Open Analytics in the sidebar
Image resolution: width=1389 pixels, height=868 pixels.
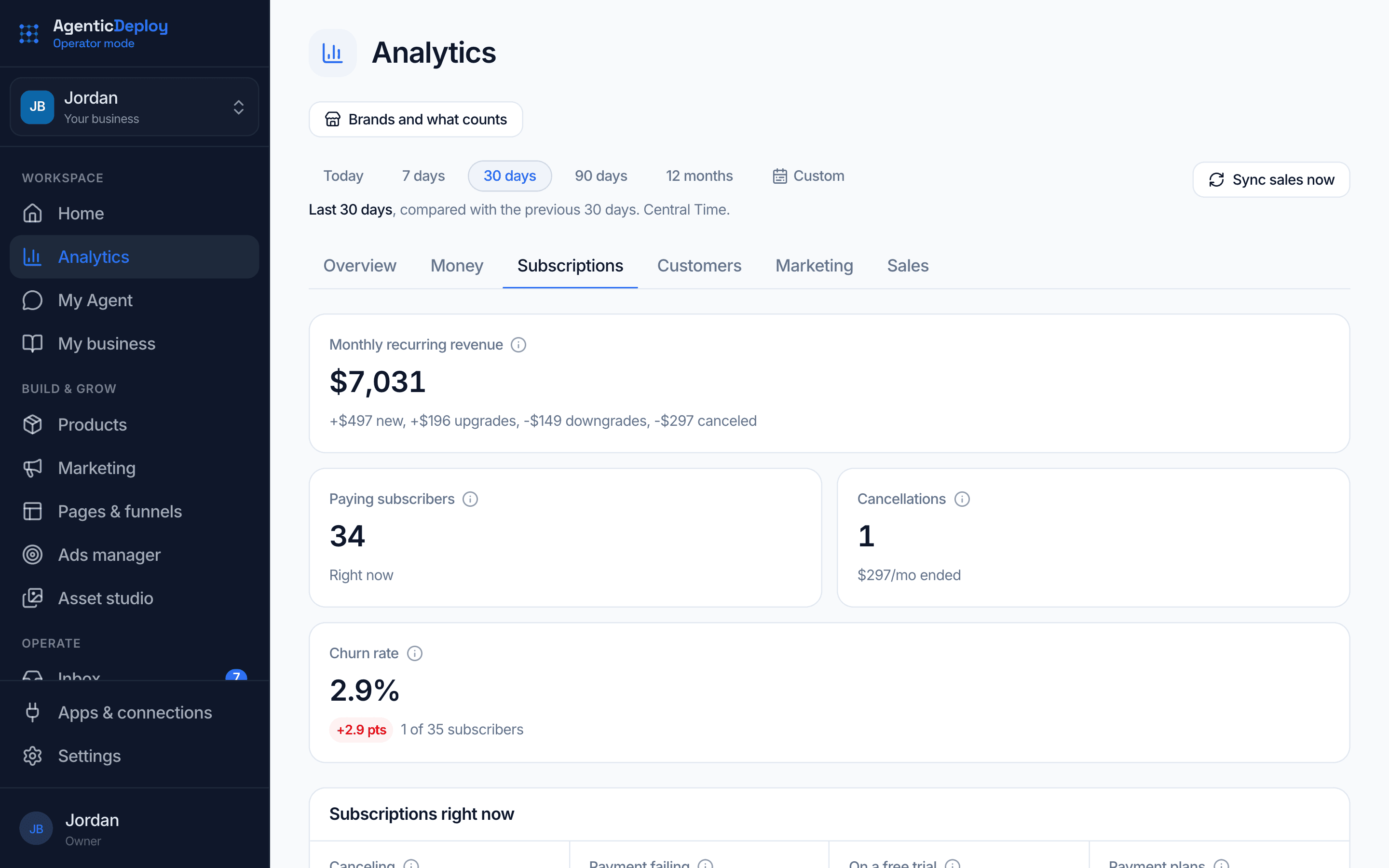[134, 257]
